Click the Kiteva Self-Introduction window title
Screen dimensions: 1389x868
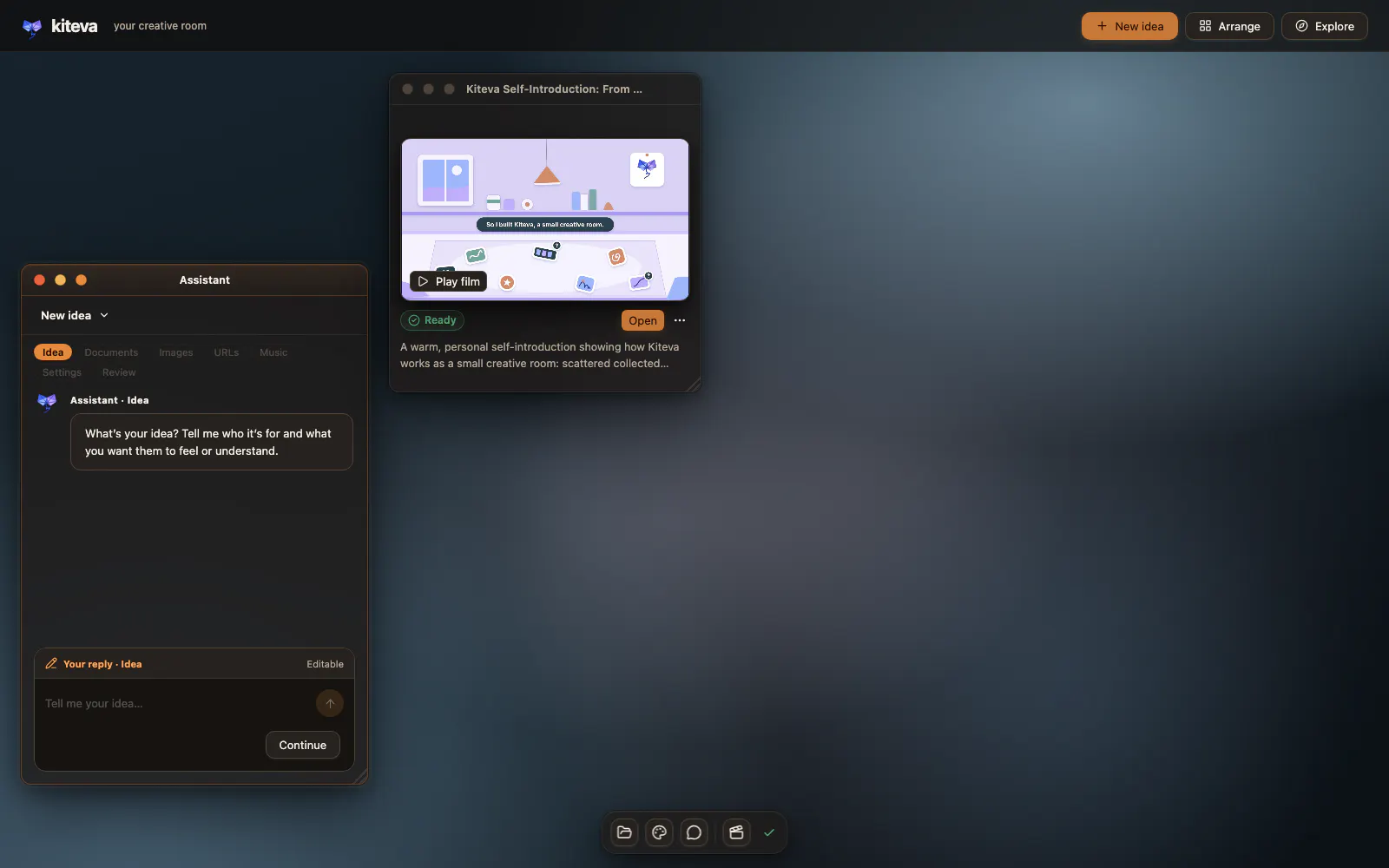click(554, 89)
